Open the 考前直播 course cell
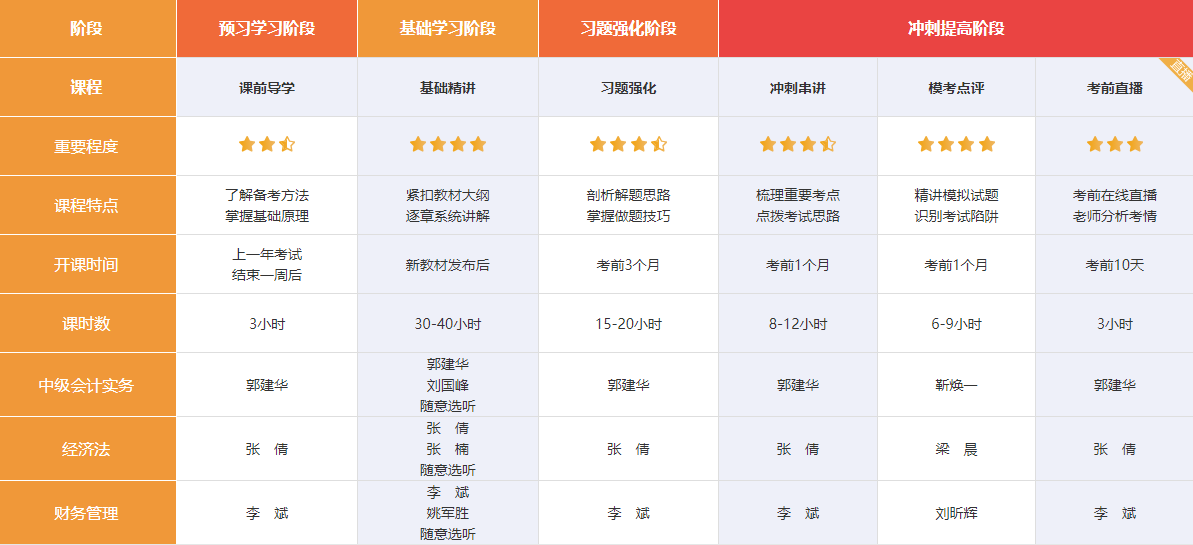 [1115, 88]
